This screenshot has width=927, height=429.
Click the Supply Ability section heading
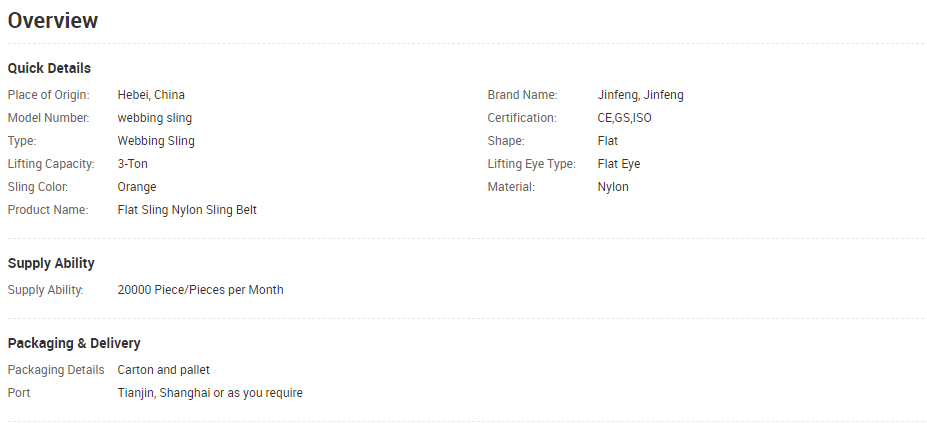point(51,264)
